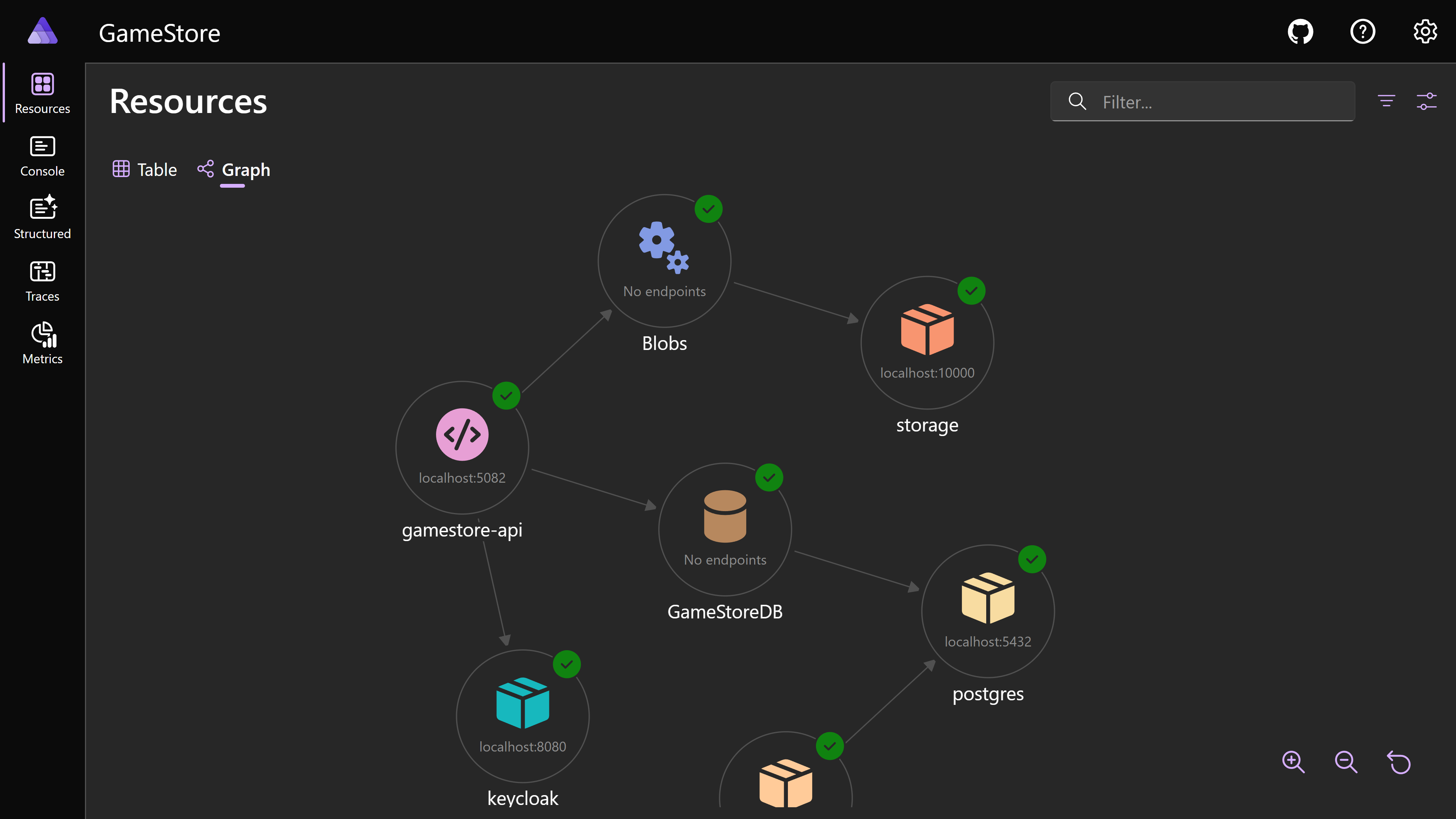1456x819 pixels.
Task: Select the keycloak teal box icon
Action: pyautogui.click(x=523, y=703)
